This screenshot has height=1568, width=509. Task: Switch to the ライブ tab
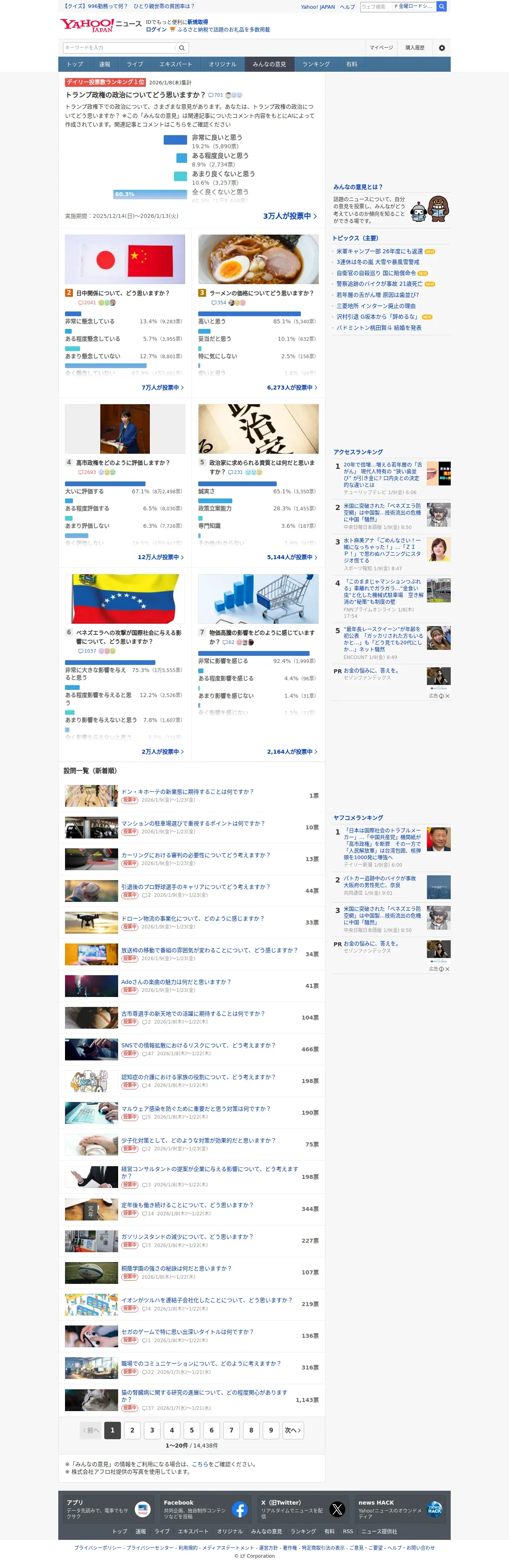pos(134,64)
